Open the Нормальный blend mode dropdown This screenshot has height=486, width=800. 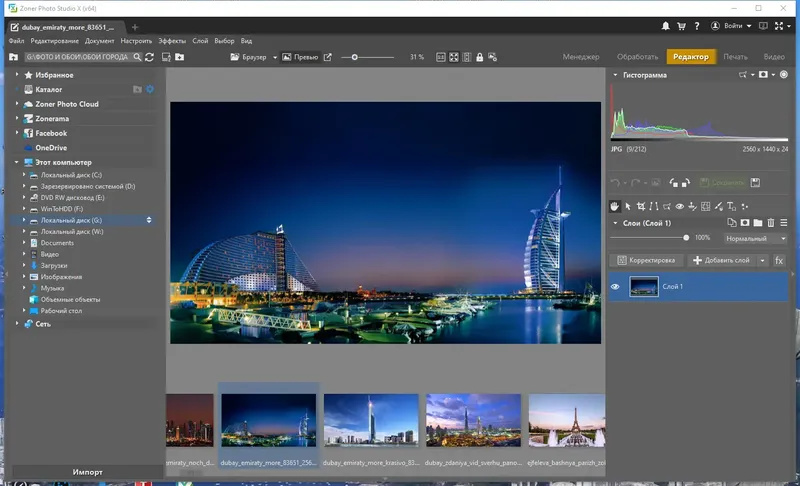755,239
